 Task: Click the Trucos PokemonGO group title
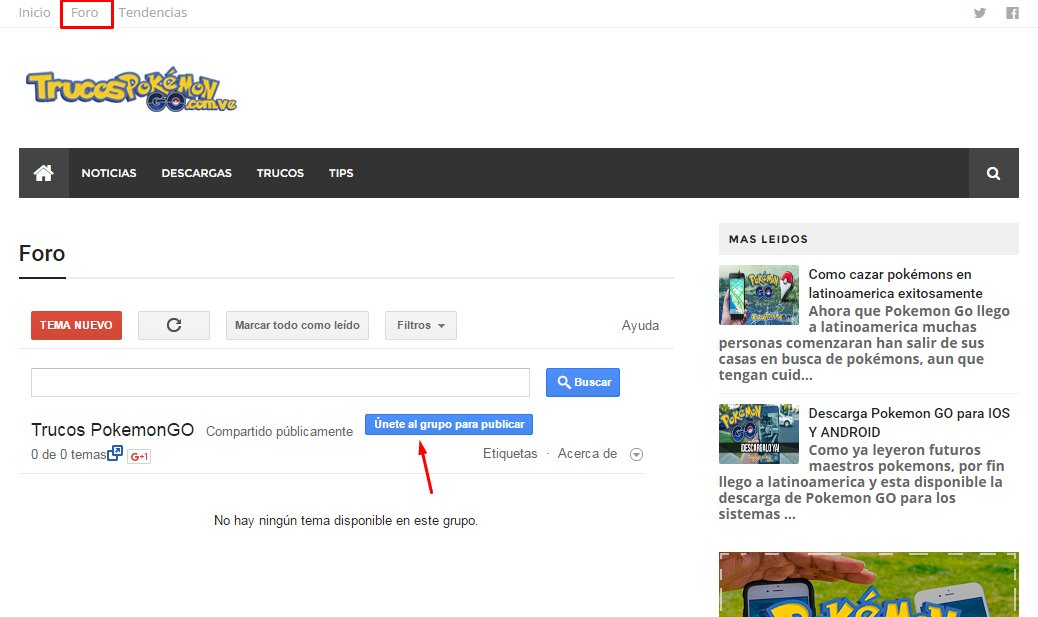113,430
